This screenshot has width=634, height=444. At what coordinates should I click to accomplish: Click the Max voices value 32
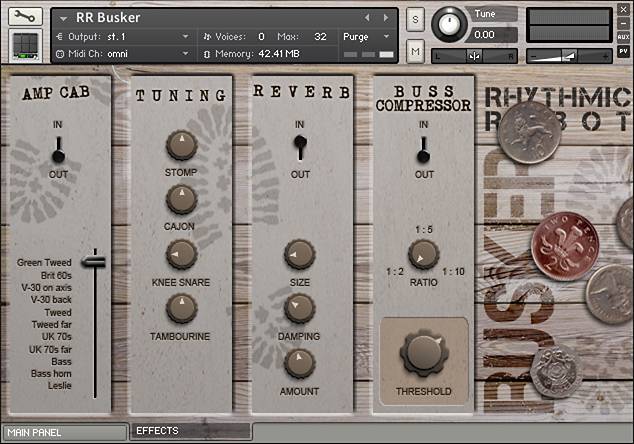click(320, 37)
